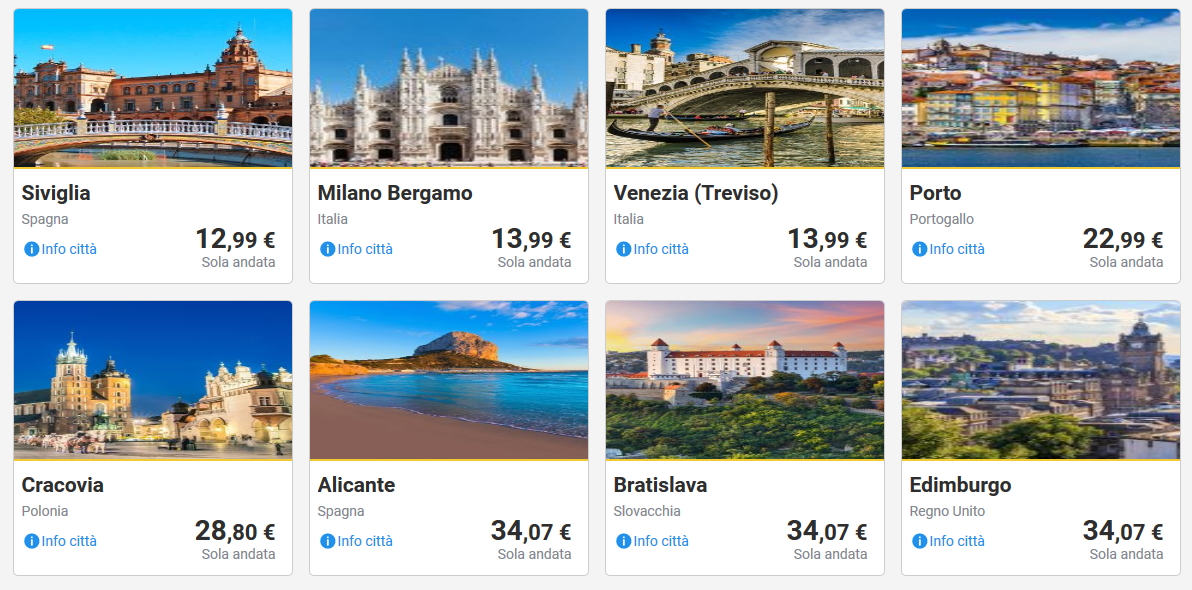Viewport: 1192px width, 590px height.
Task: Click the info icon on Edimburgo card
Action: point(919,541)
